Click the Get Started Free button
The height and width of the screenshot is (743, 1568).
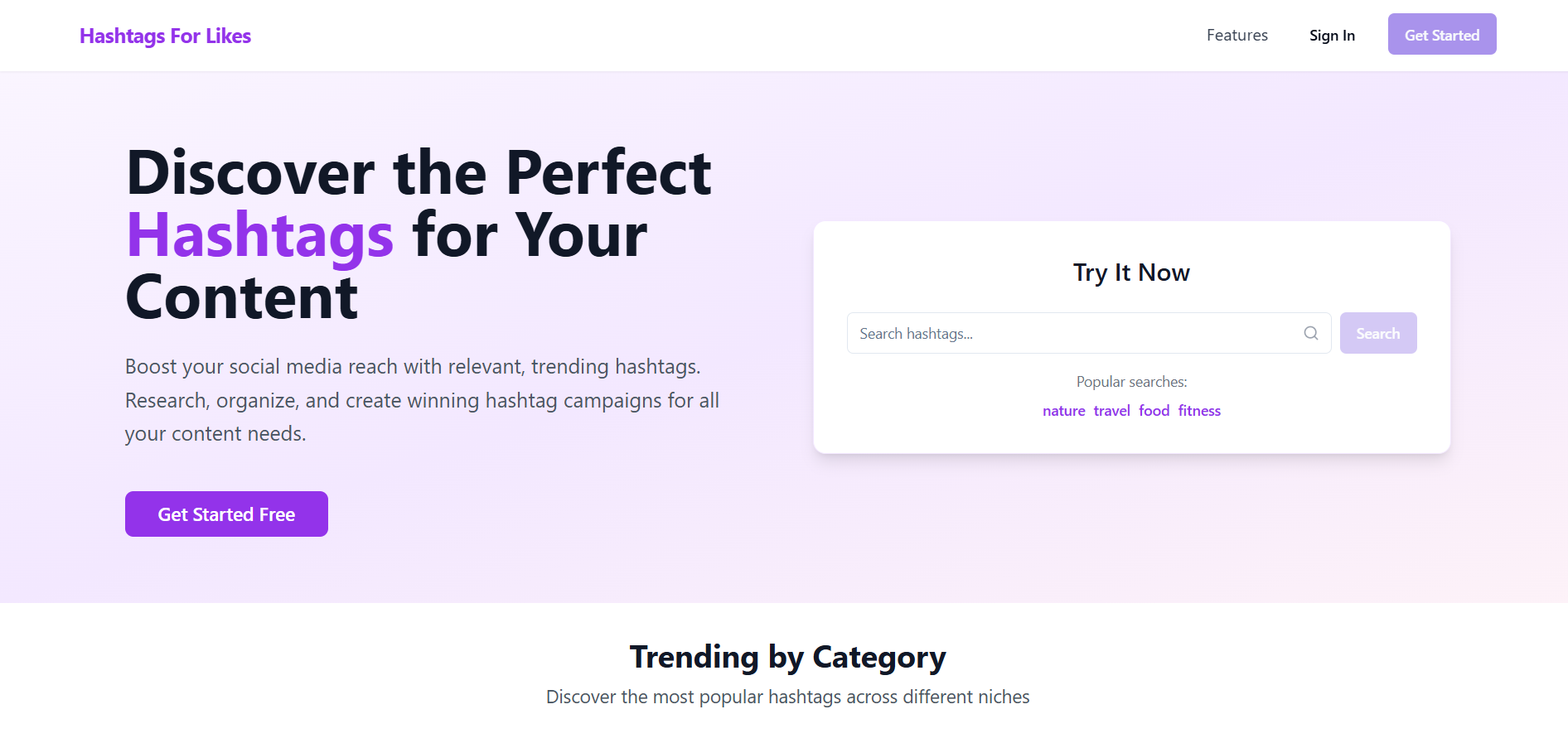(x=226, y=514)
